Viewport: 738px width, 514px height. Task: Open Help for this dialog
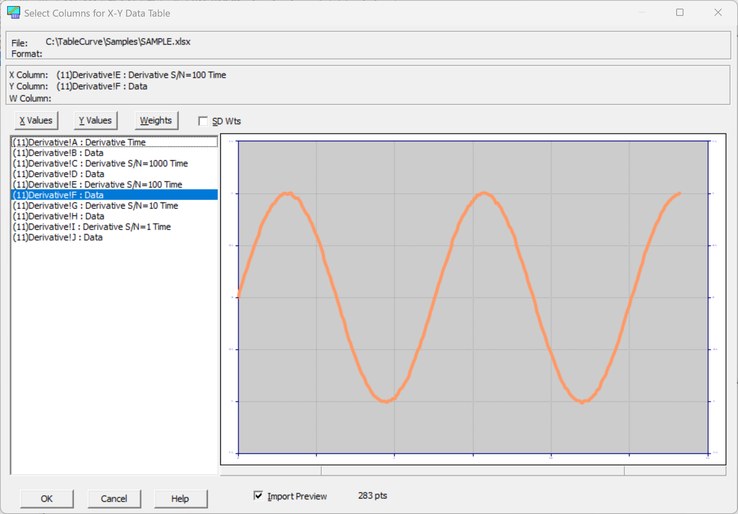(x=180, y=498)
